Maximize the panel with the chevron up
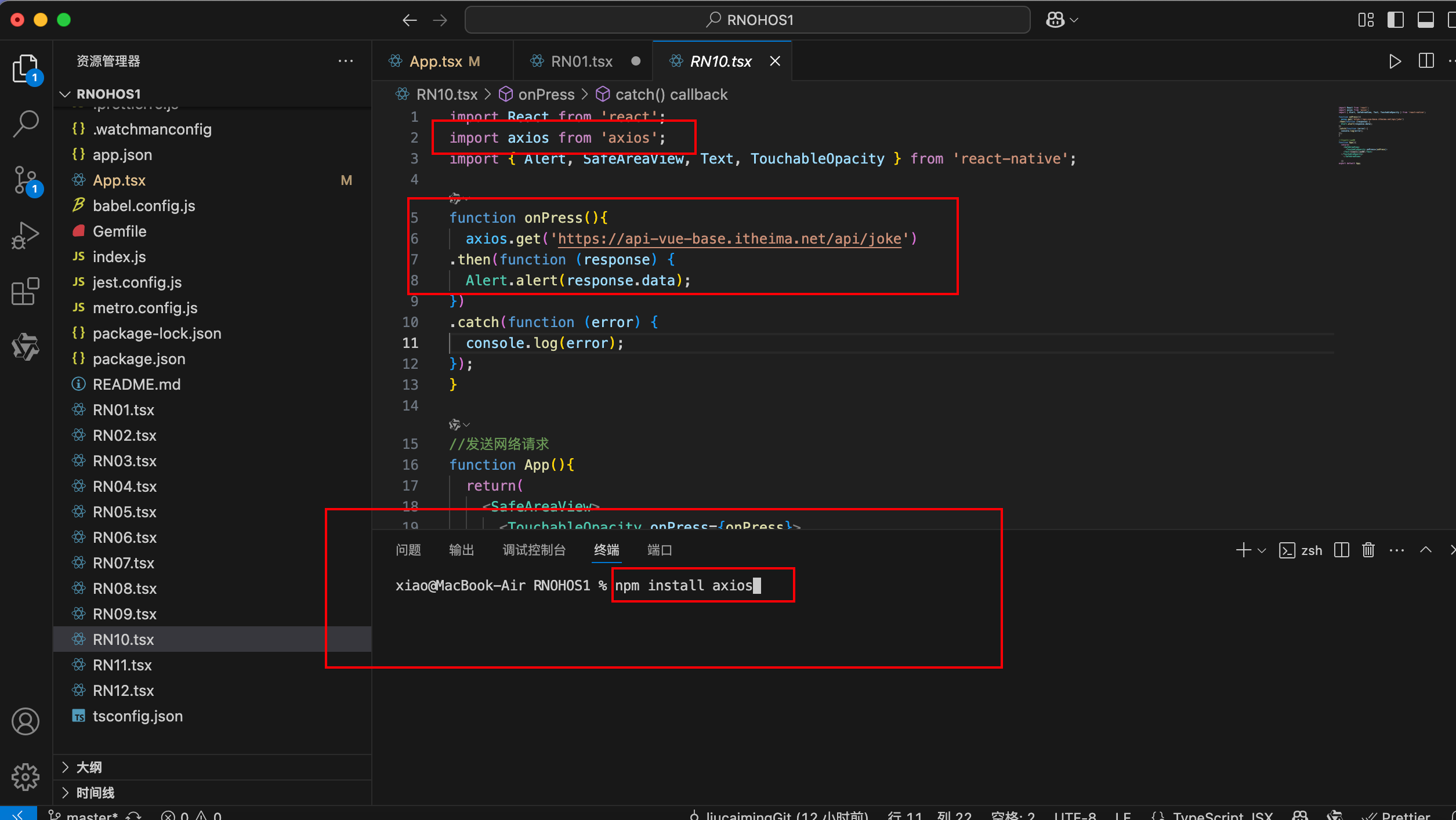Viewport: 1456px width, 820px height. point(1426,550)
